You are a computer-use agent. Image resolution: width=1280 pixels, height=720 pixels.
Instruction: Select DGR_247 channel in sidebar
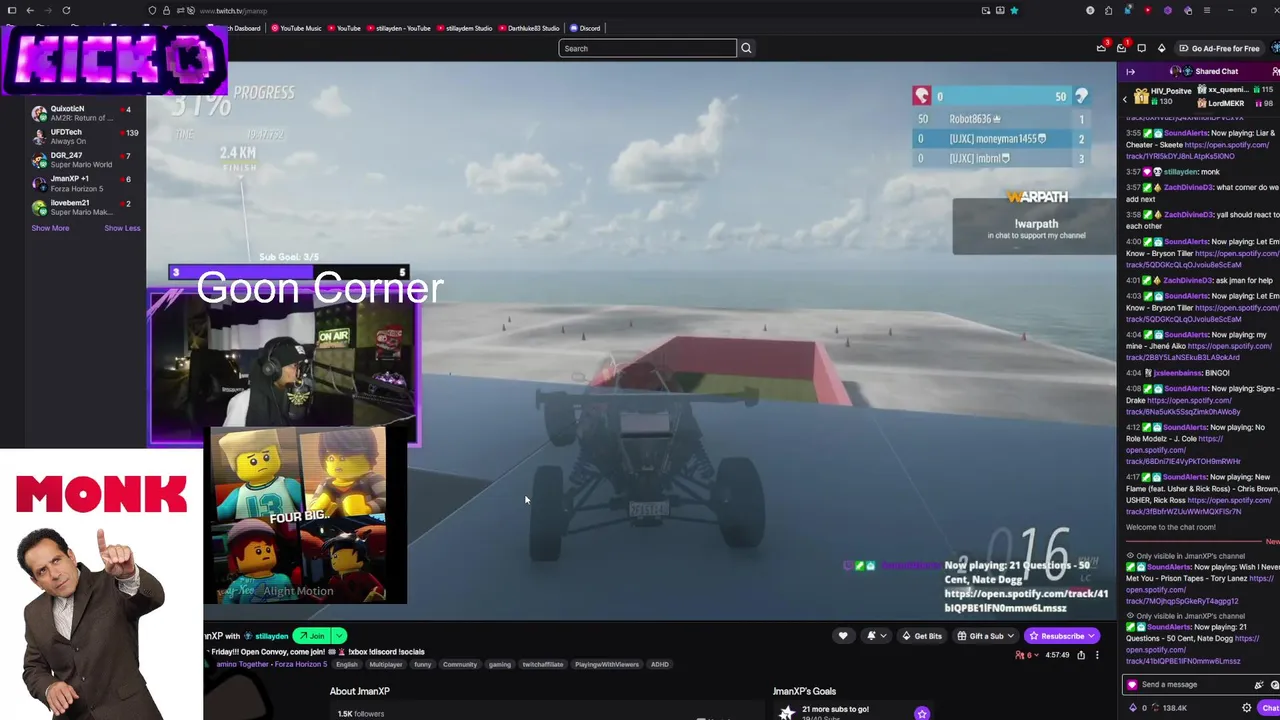pos(85,160)
